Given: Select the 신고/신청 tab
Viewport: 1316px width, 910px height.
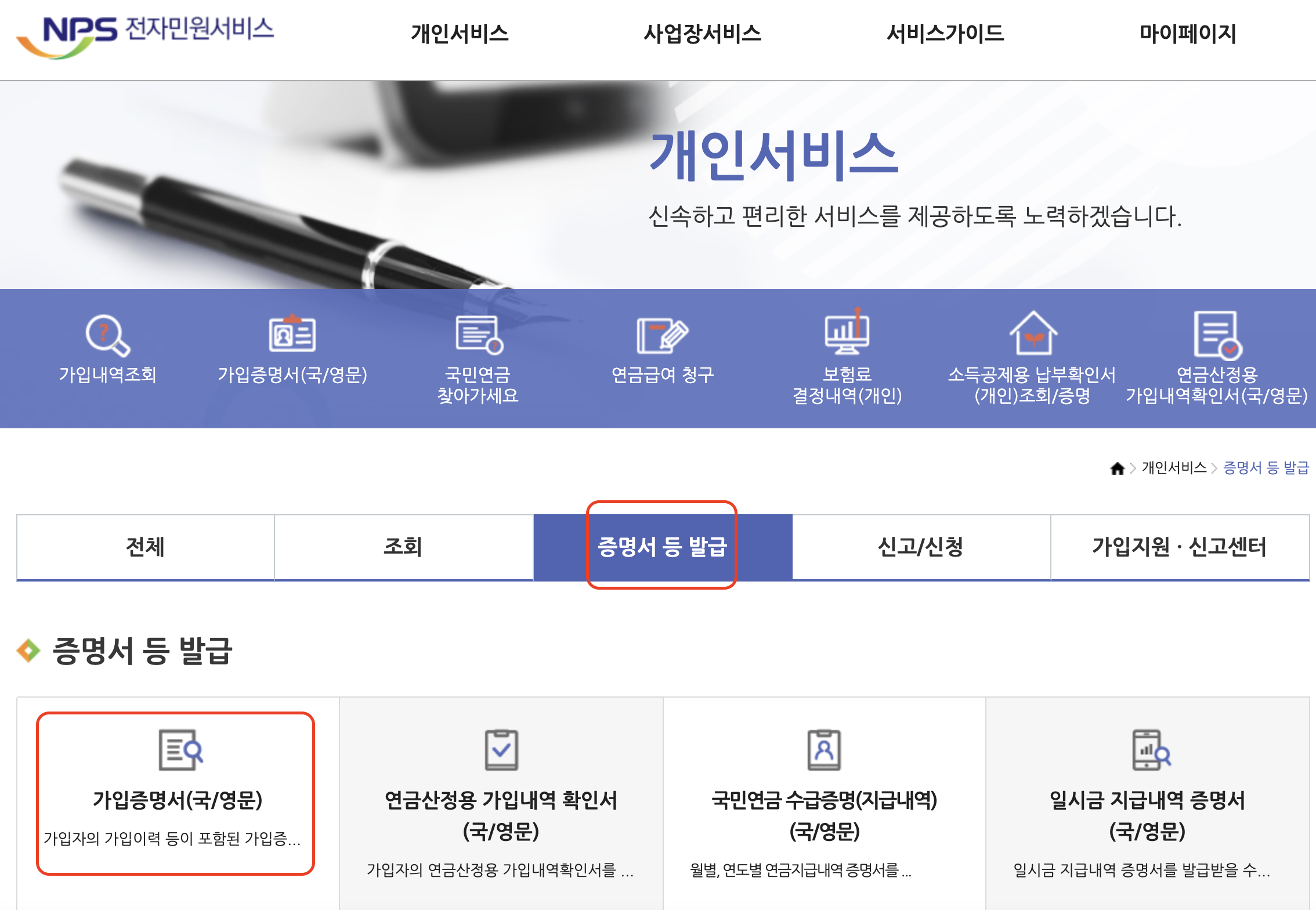Looking at the screenshot, I should (x=921, y=547).
